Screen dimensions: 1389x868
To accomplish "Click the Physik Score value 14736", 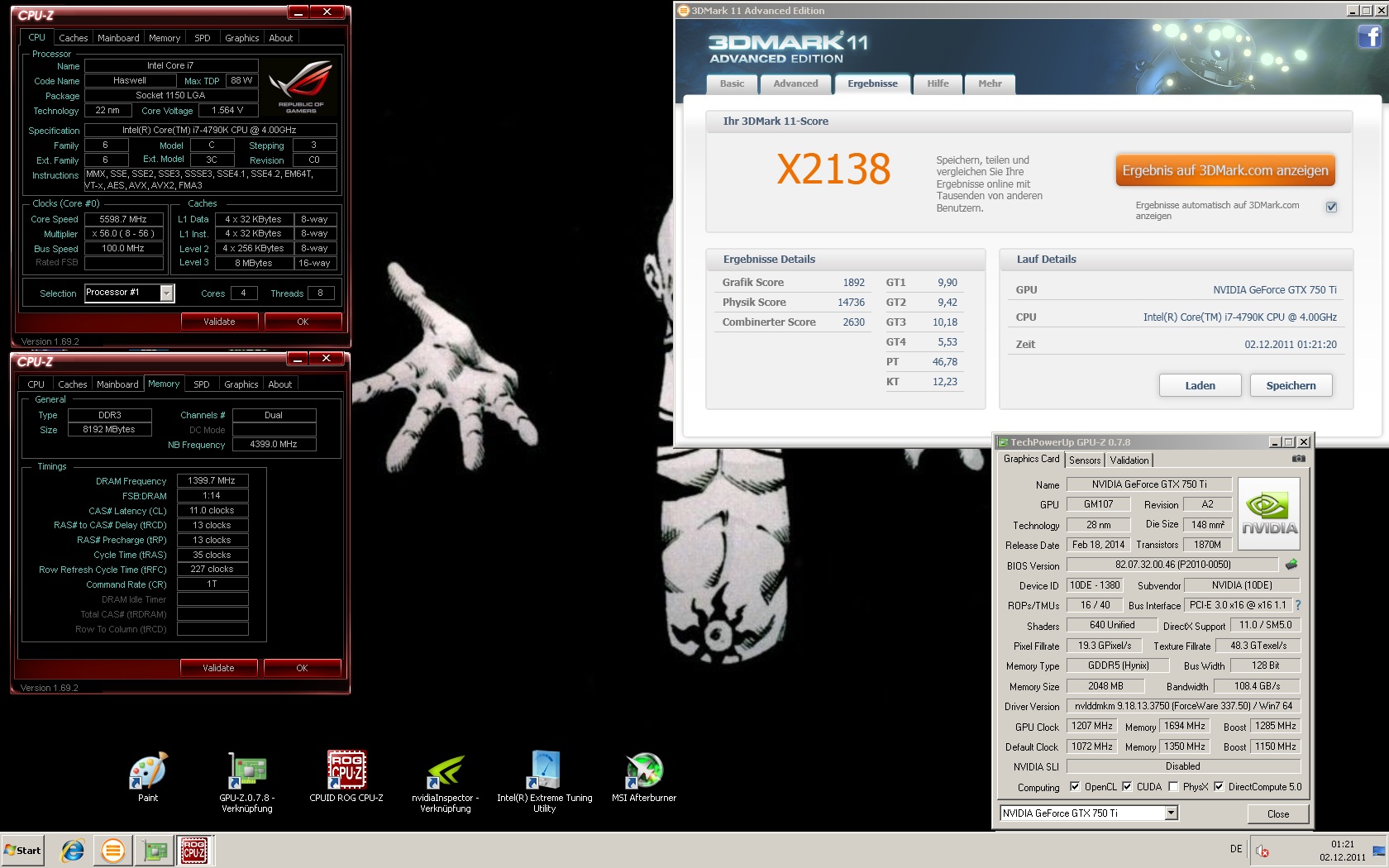I will [x=851, y=302].
